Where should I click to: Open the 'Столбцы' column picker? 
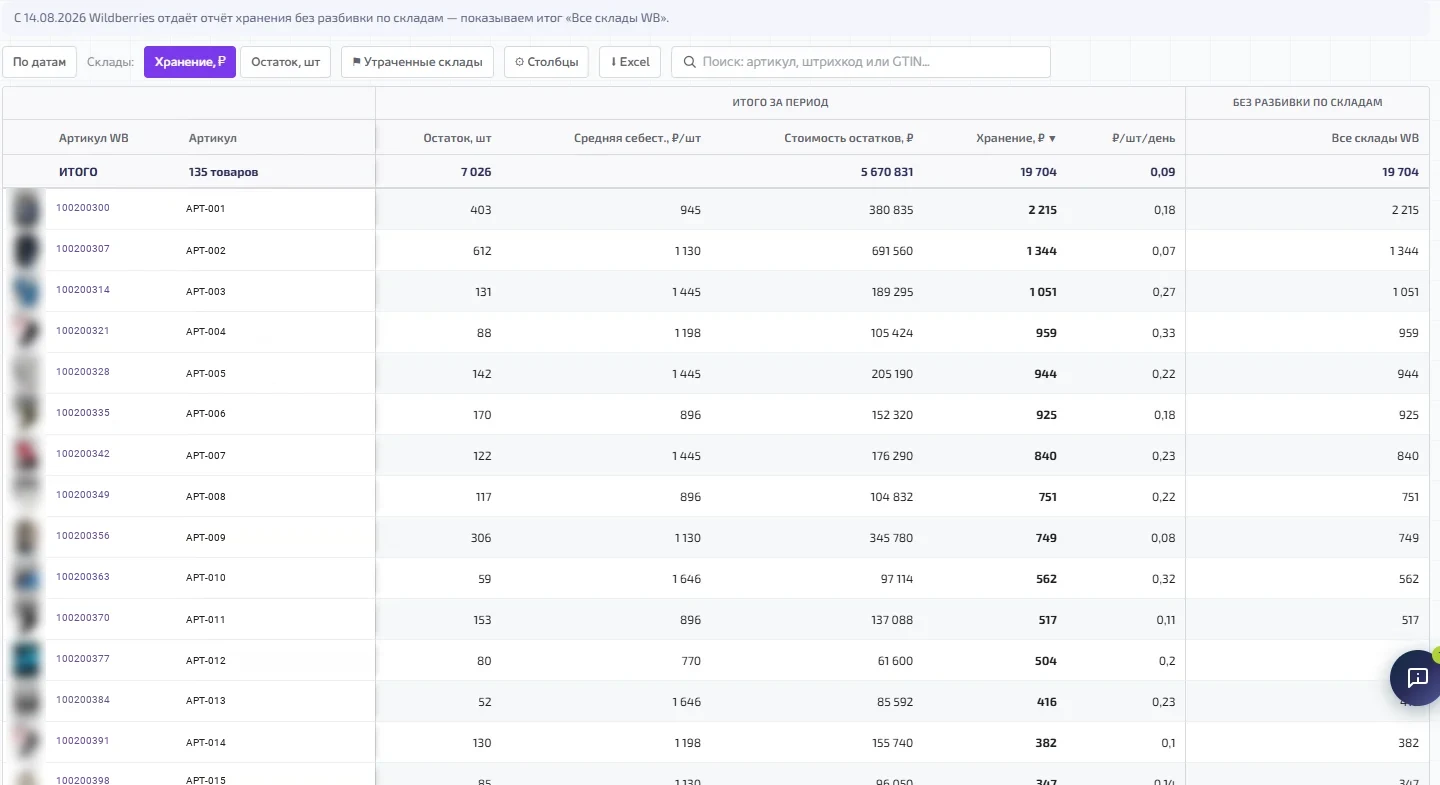click(x=547, y=62)
